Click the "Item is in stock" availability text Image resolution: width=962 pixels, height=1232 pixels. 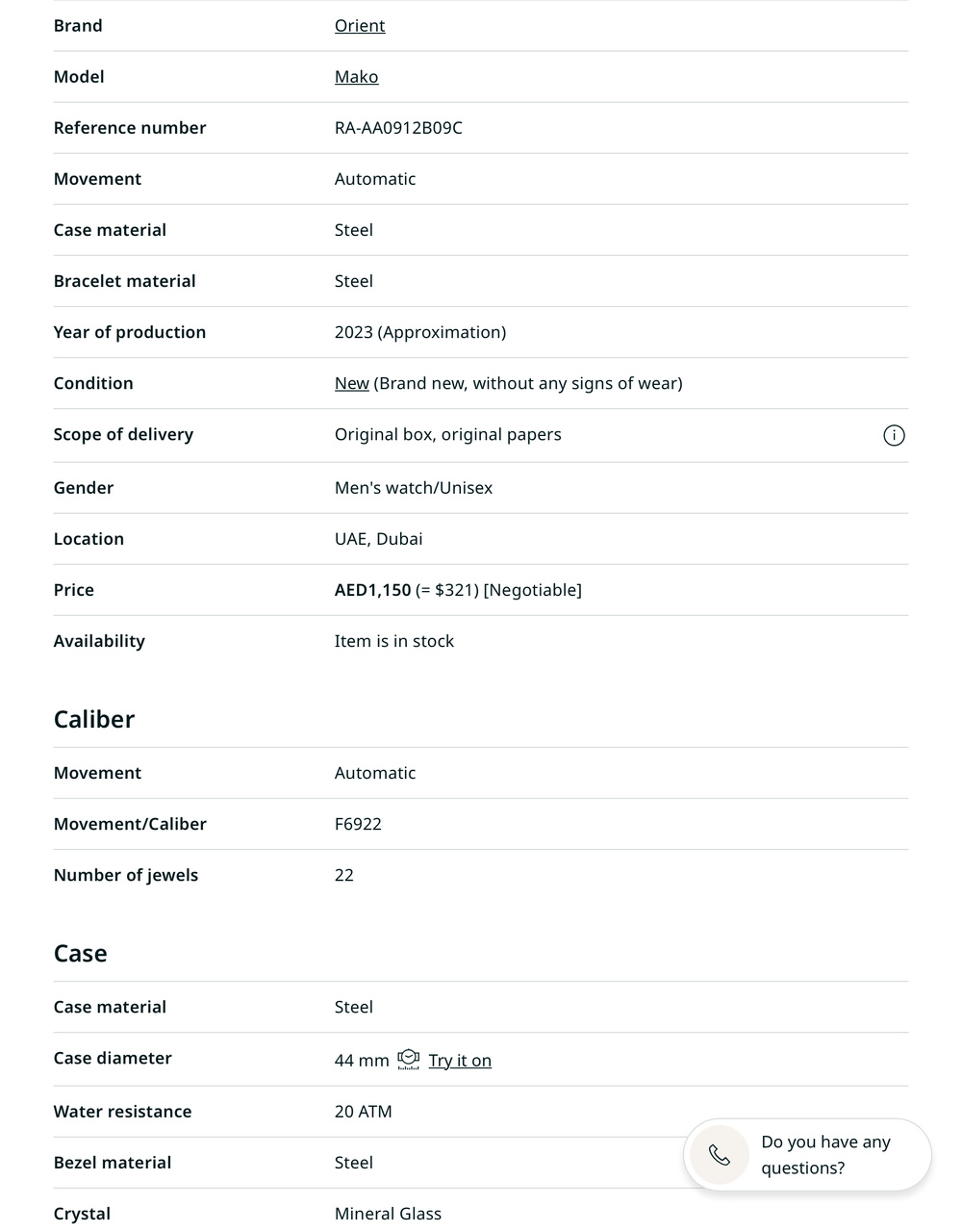pos(394,641)
